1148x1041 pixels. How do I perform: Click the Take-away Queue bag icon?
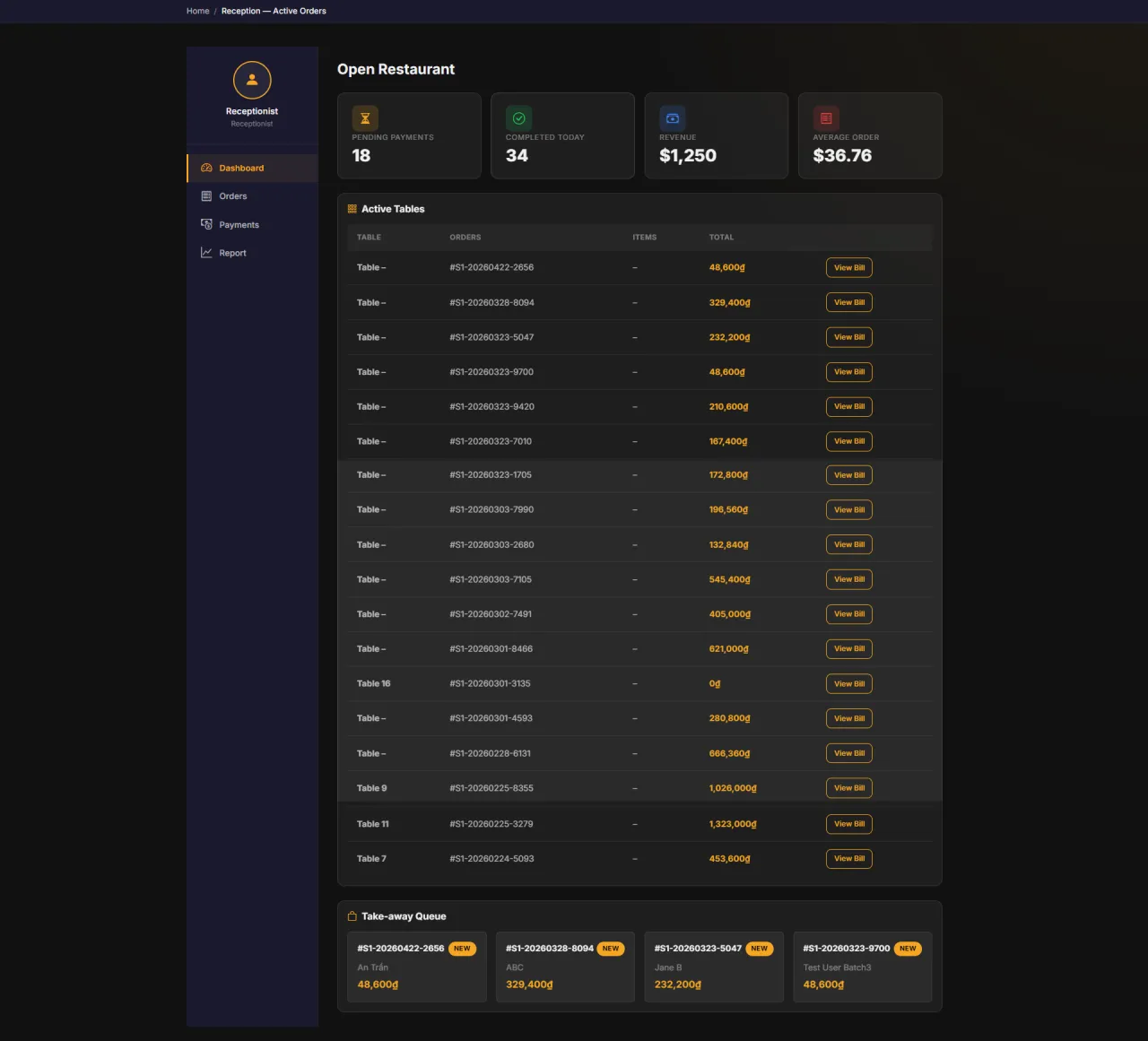tap(352, 916)
